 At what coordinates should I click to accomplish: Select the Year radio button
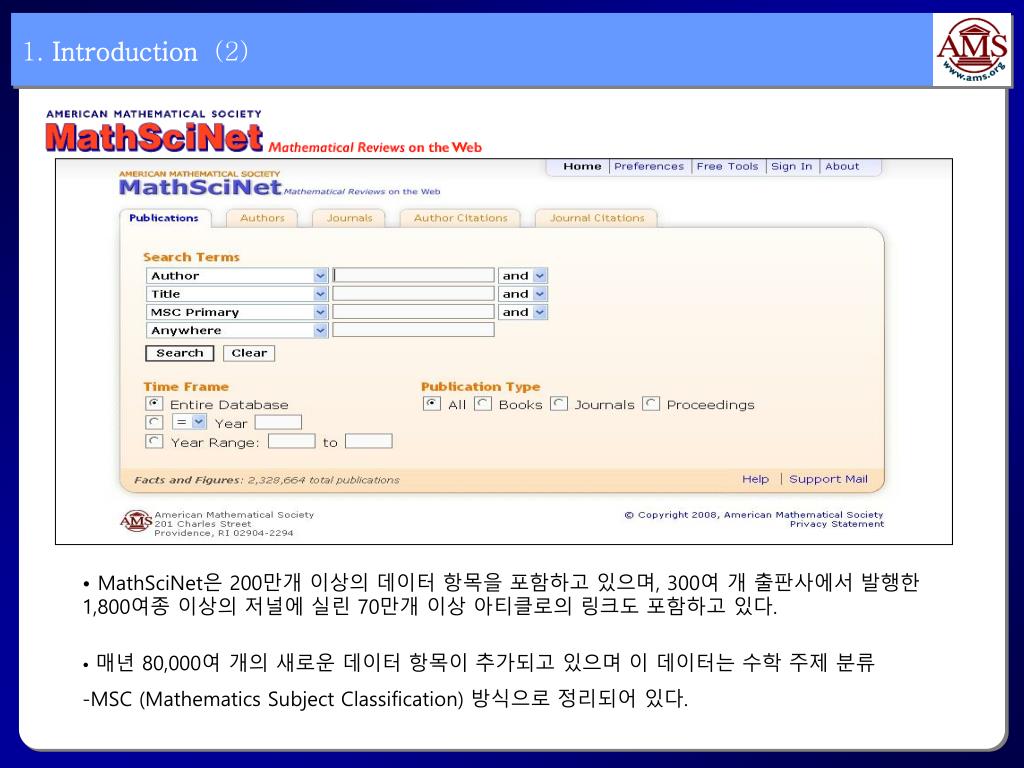point(154,423)
